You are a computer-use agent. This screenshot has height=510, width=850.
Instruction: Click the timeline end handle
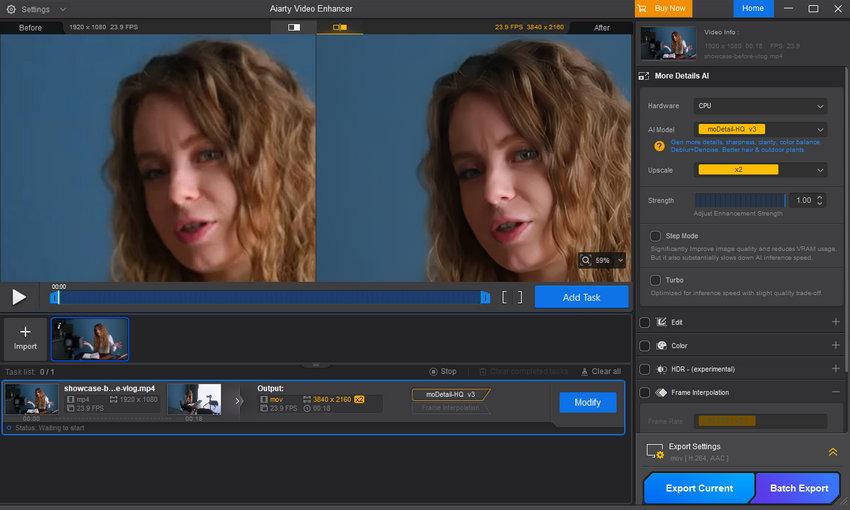[x=485, y=298]
